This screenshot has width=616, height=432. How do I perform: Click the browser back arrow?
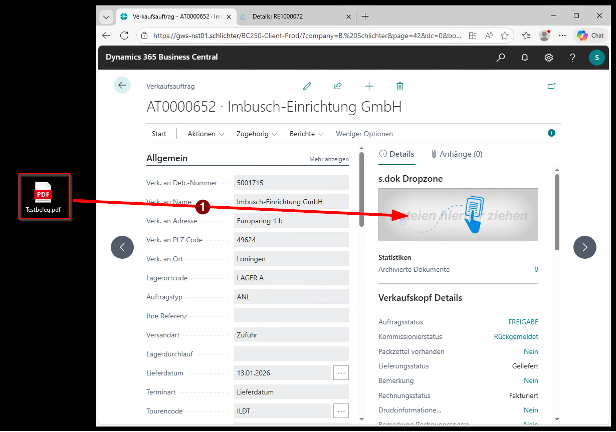coord(106,36)
